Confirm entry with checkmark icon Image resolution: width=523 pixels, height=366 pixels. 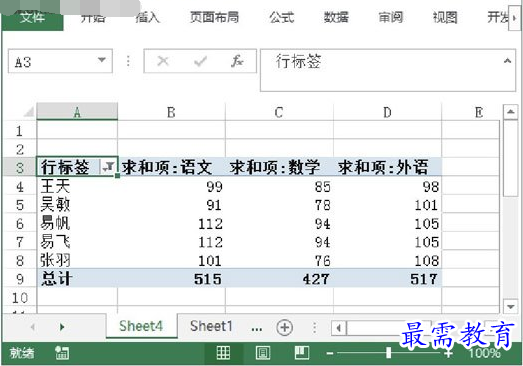(x=200, y=61)
